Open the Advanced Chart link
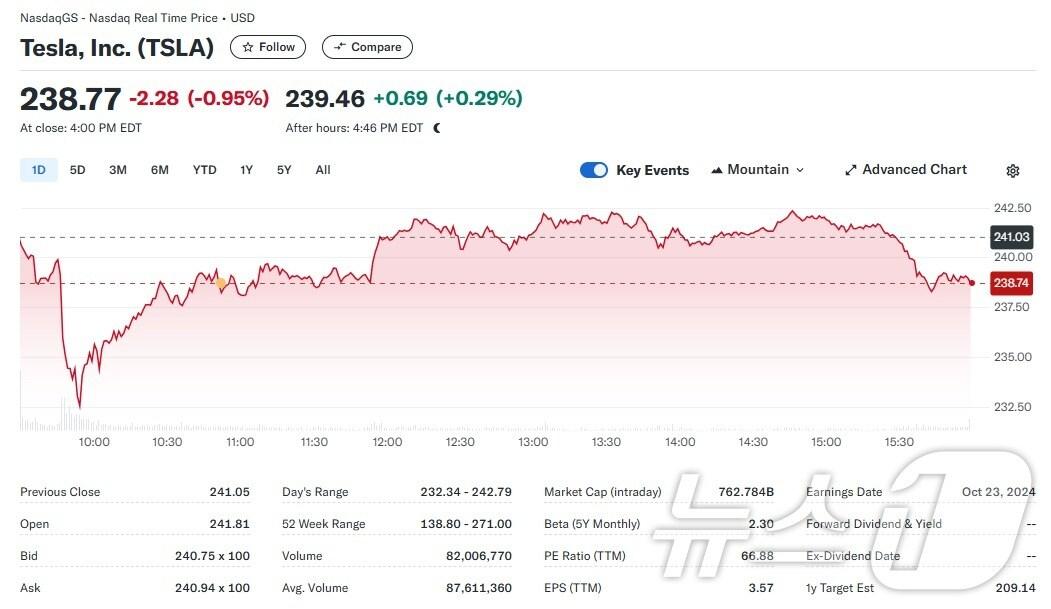This screenshot has width=1051, height=609. (x=914, y=170)
